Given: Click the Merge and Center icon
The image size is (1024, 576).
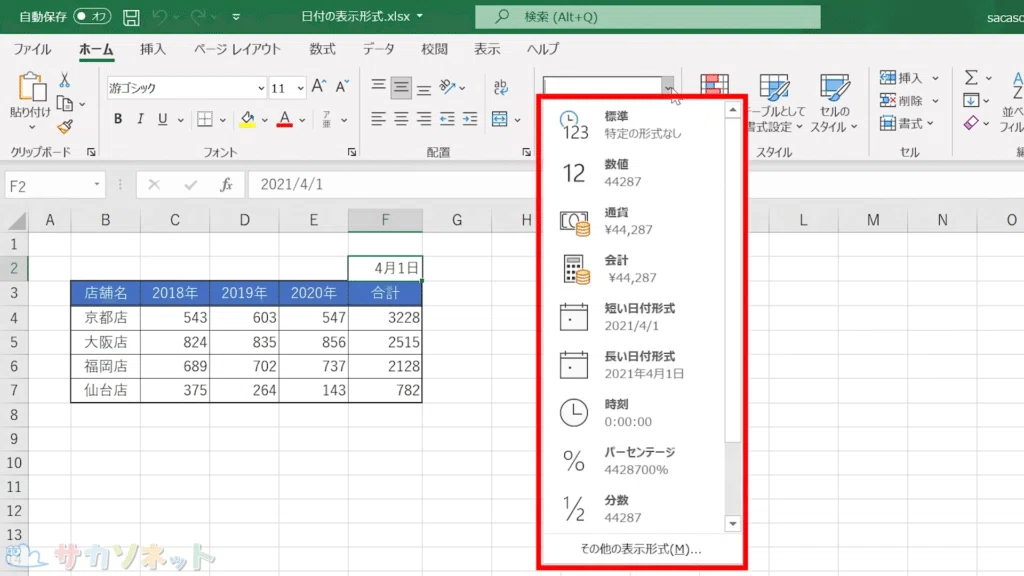Looking at the screenshot, I should pos(500,119).
